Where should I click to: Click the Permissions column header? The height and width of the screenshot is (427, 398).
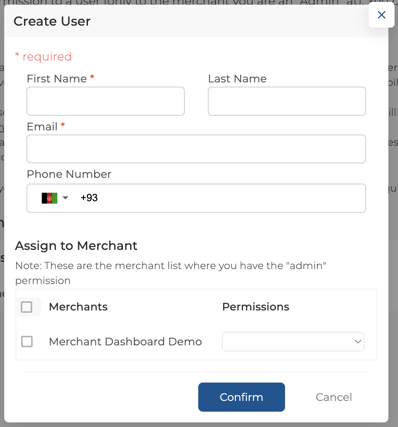256,307
